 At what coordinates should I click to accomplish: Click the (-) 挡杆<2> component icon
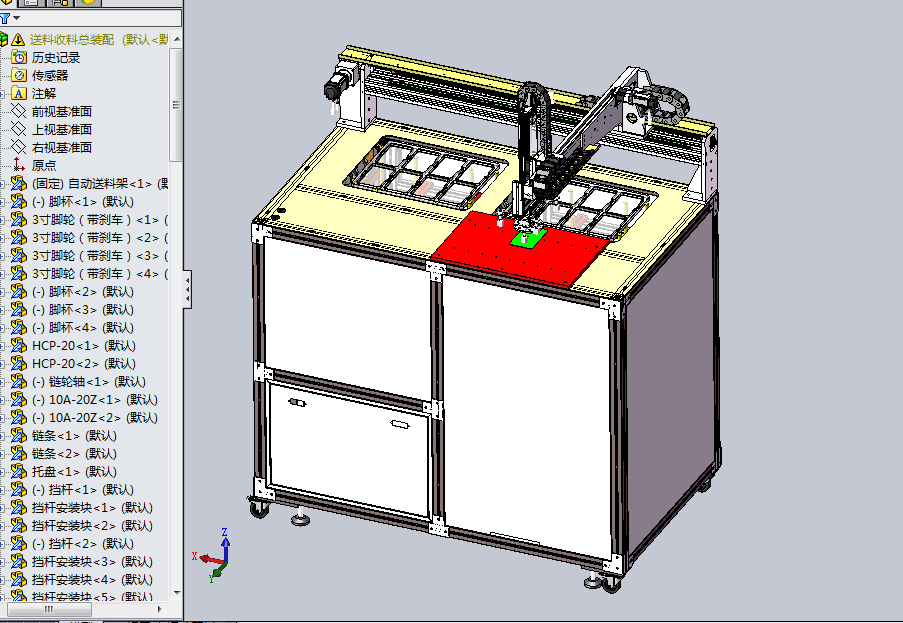19,543
